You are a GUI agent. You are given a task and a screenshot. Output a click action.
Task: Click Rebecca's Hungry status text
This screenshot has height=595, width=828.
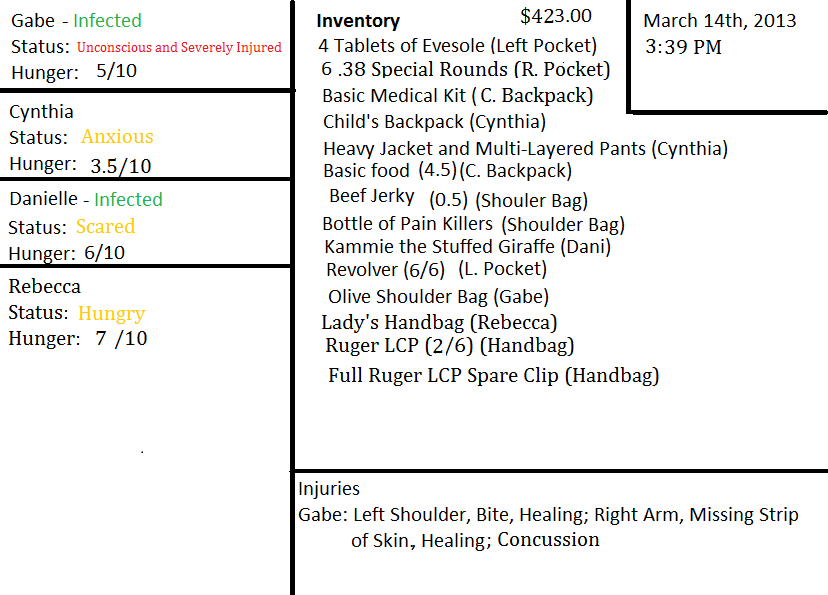111,313
